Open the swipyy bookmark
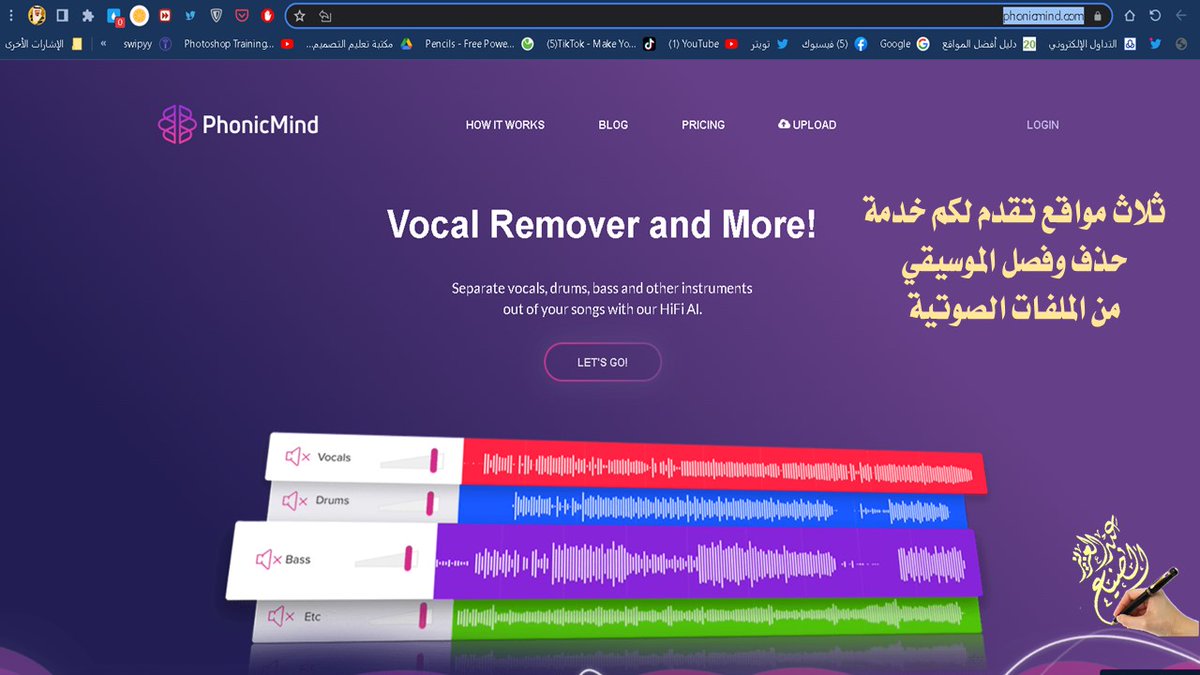Image resolution: width=1200 pixels, height=675 pixels. (147, 44)
